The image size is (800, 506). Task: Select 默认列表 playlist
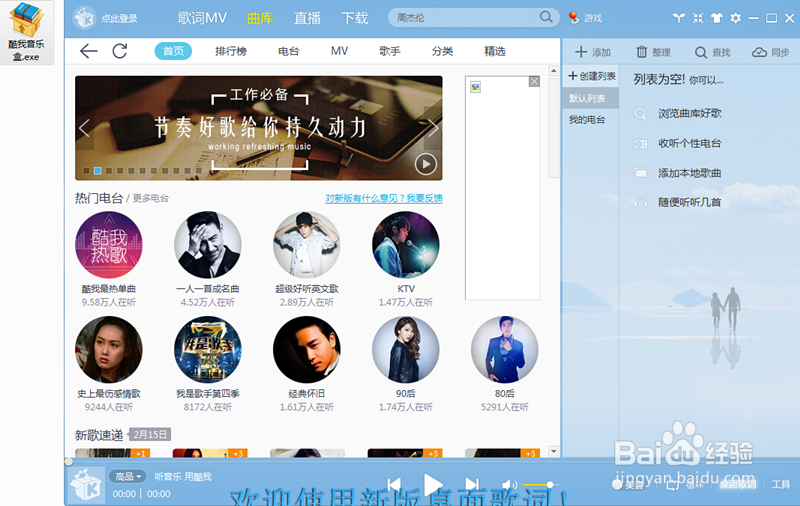tap(591, 98)
